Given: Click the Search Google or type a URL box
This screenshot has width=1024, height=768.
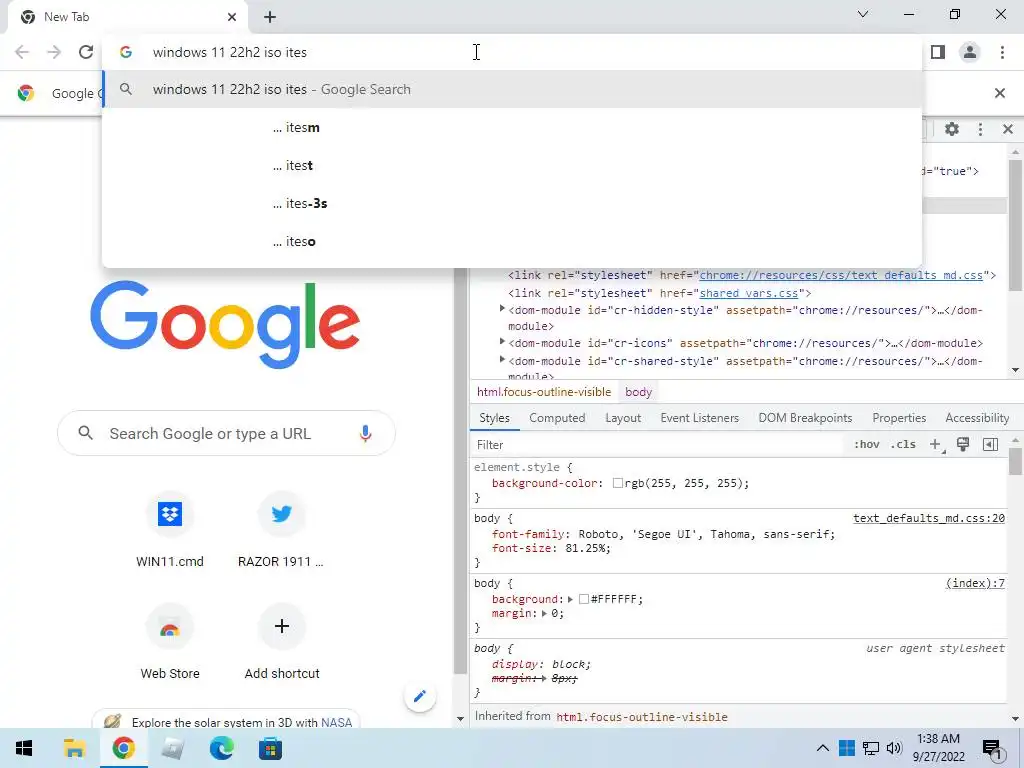Looking at the screenshot, I should [x=226, y=433].
